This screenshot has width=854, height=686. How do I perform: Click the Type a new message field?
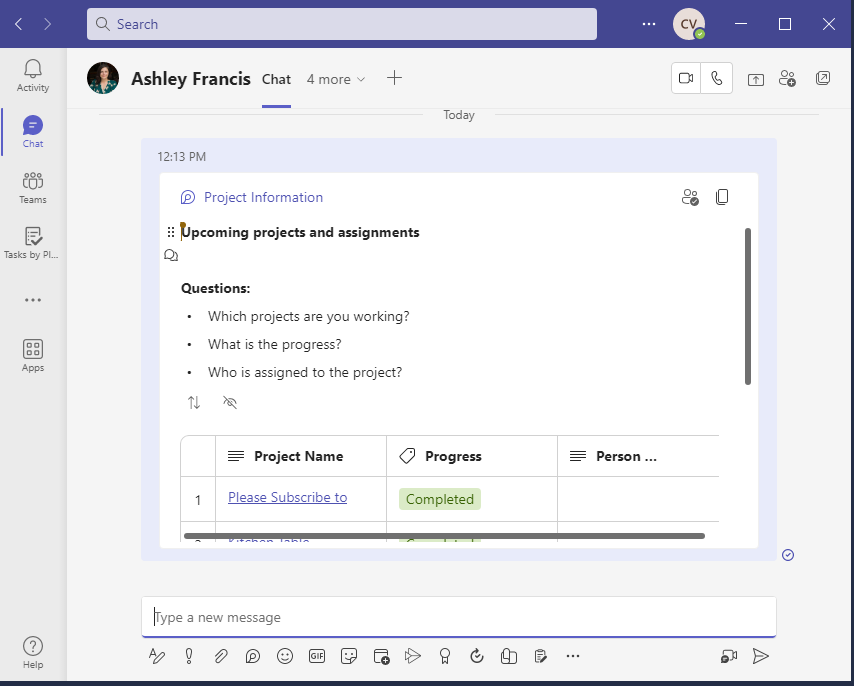(458, 617)
